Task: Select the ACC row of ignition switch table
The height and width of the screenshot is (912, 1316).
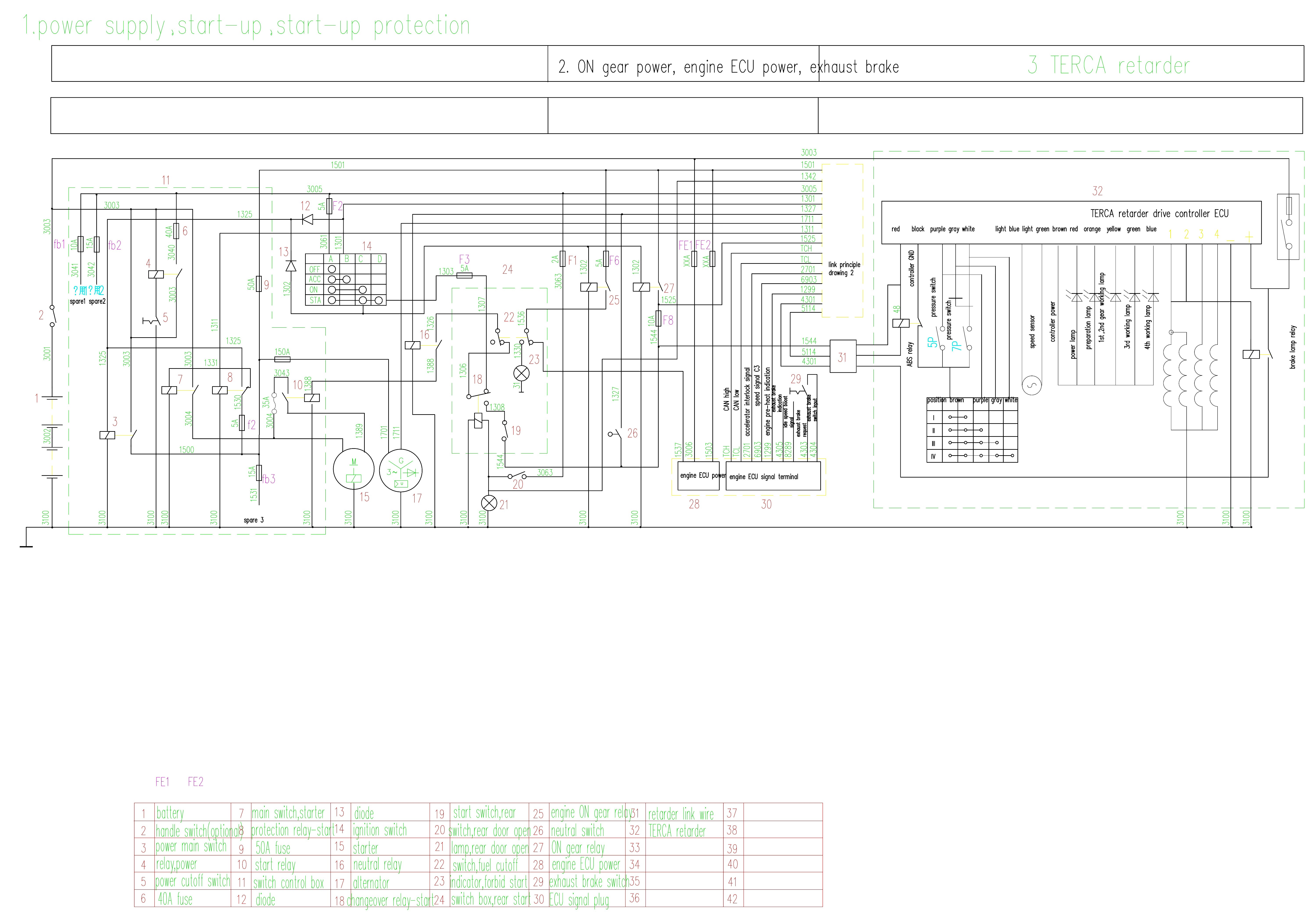Action: coord(346,279)
